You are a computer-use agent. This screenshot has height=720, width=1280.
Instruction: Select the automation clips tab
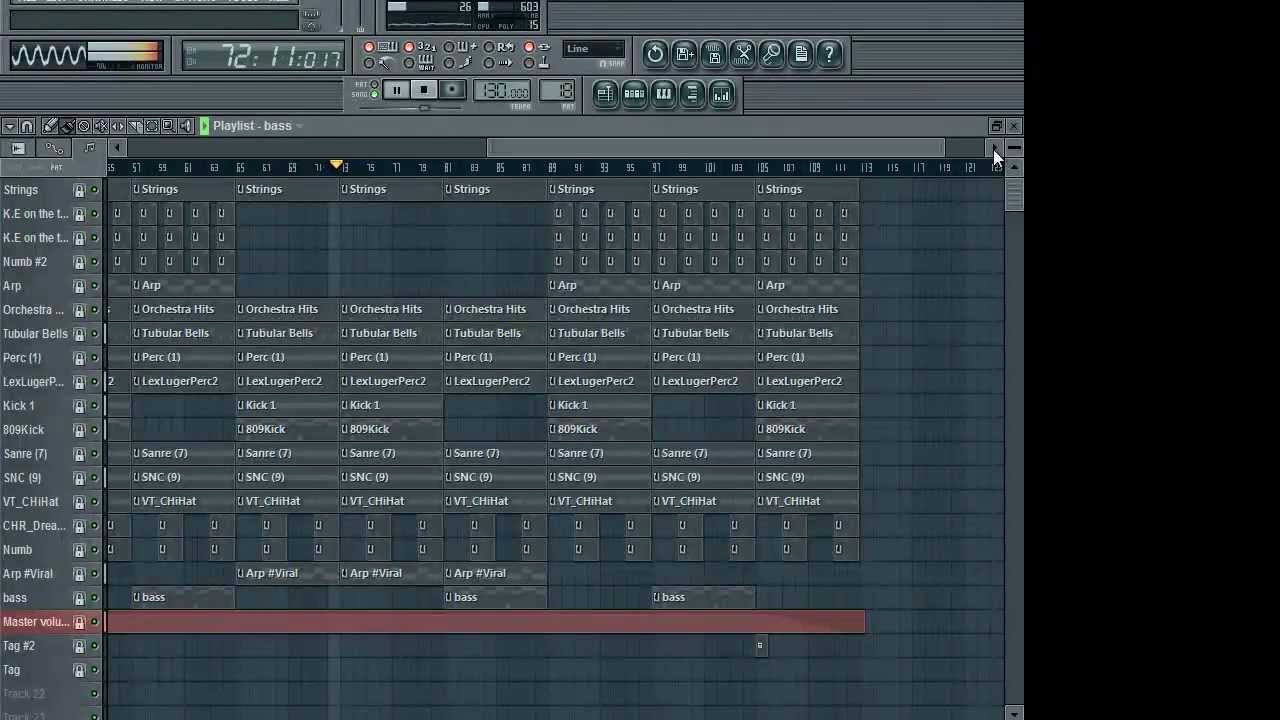[54, 148]
